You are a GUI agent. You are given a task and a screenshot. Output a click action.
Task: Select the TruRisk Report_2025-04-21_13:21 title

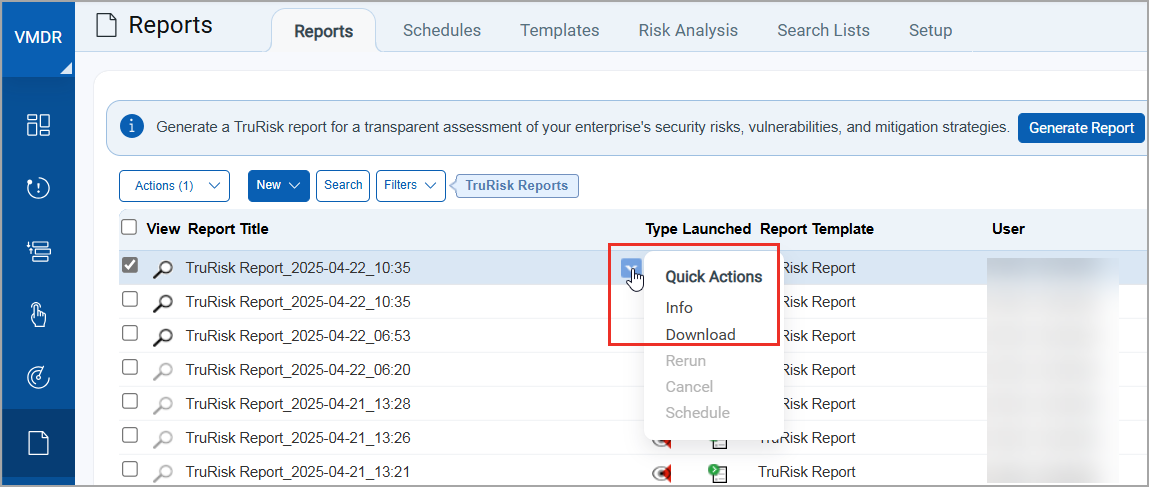(298, 472)
